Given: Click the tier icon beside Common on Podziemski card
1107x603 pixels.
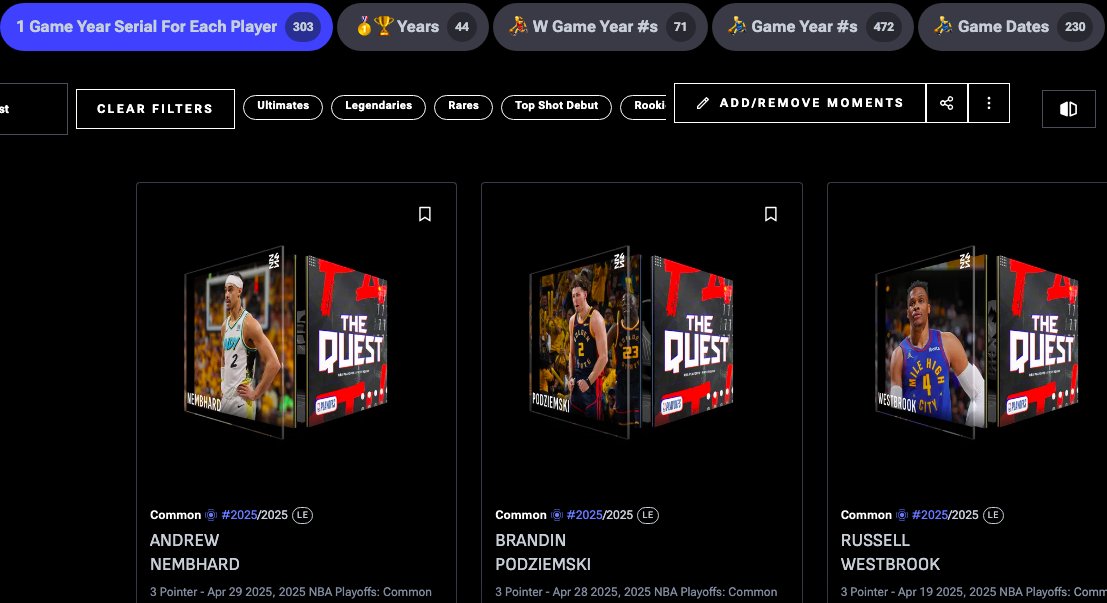Looking at the screenshot, I should (x=556, y=515).
